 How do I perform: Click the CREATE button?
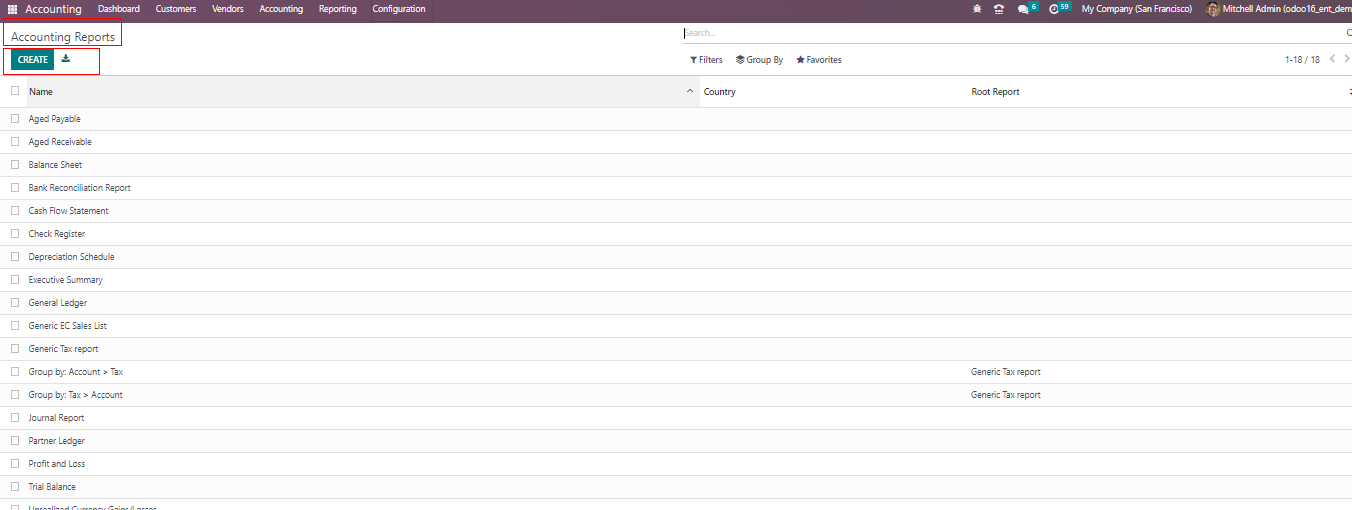(x=33, y=60)
